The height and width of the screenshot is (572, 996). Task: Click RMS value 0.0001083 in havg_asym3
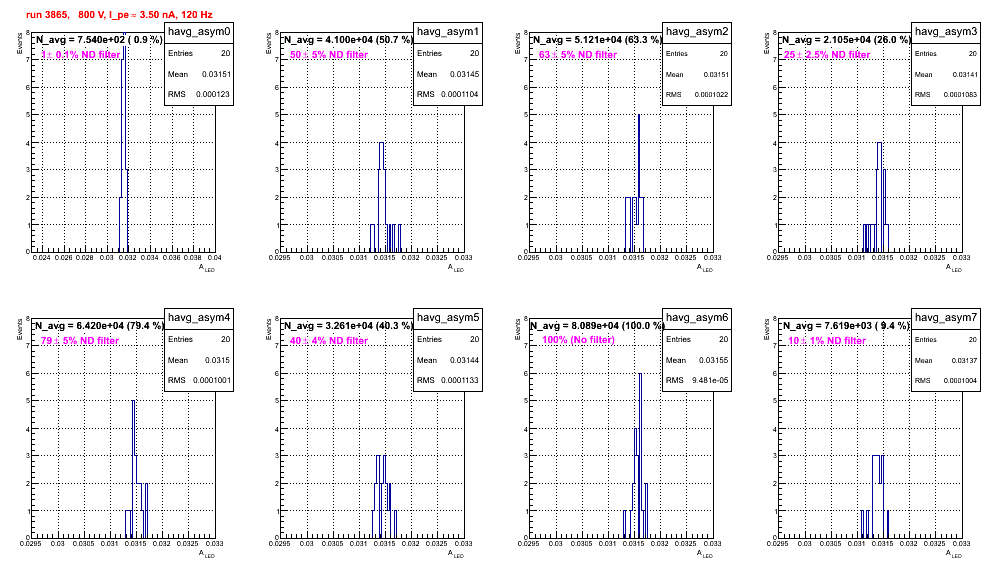[x=960, y=94]
